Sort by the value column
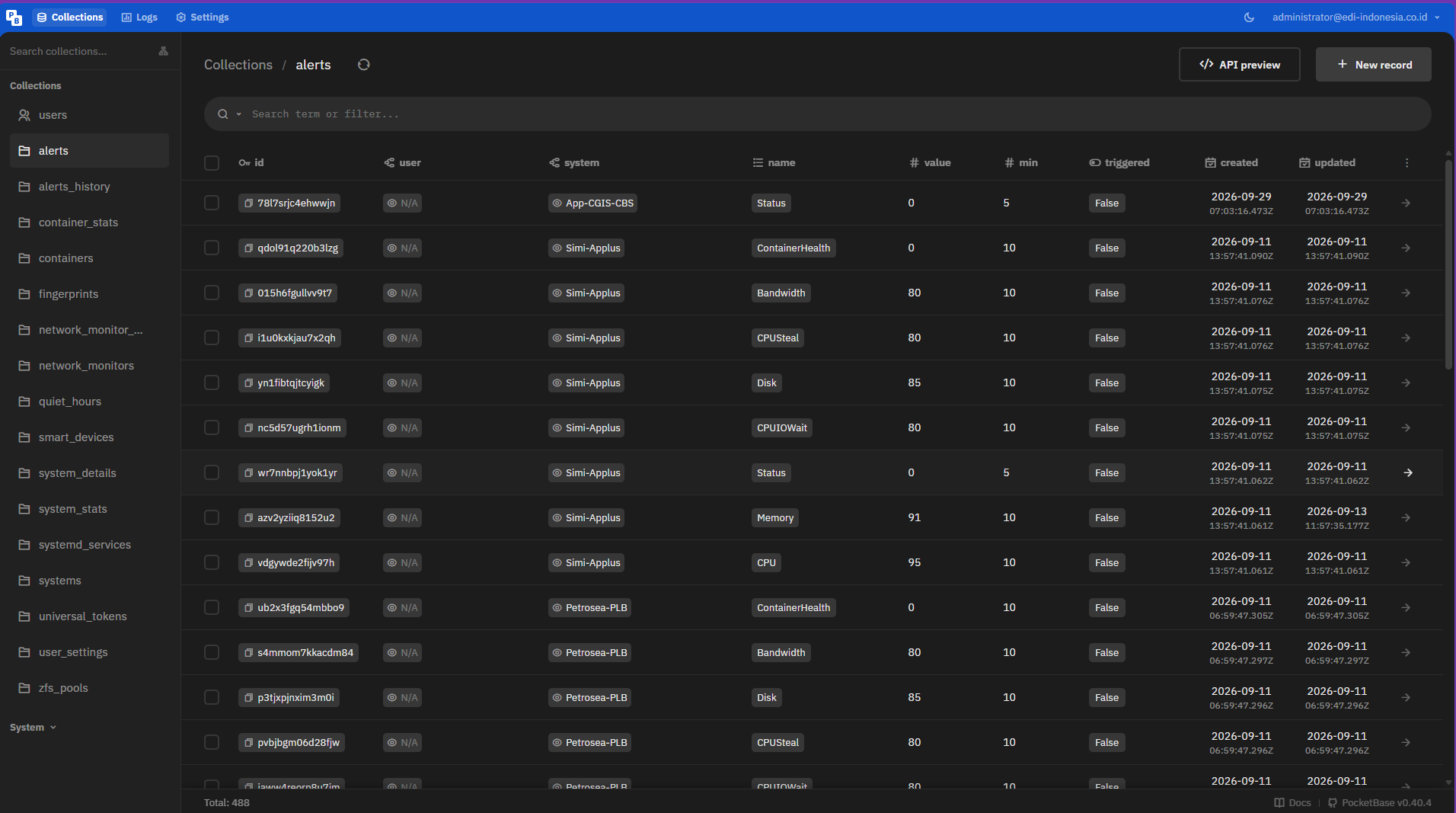Viewport: 1456px width, 813px height. coord(930,163)
